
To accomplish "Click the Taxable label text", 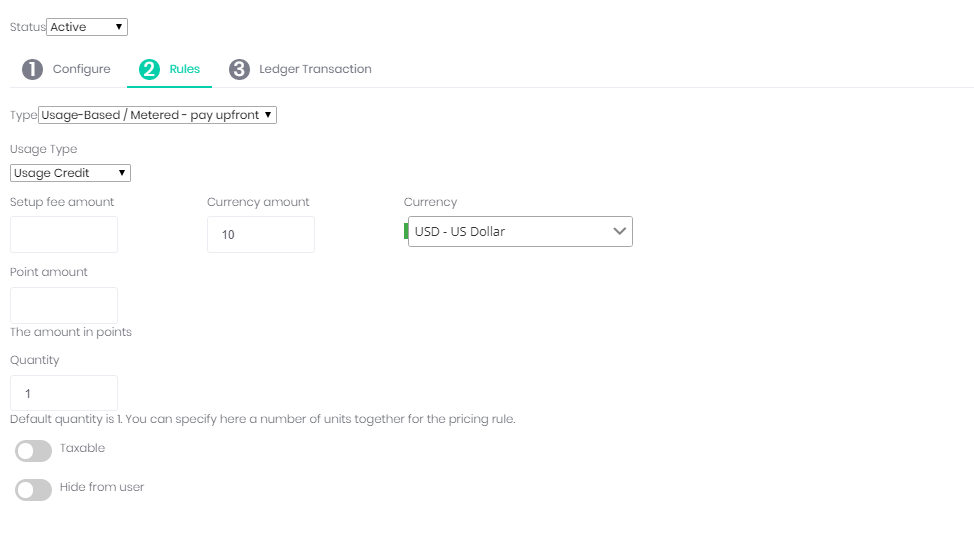I will pyautogui.click(x=82, y=448).
